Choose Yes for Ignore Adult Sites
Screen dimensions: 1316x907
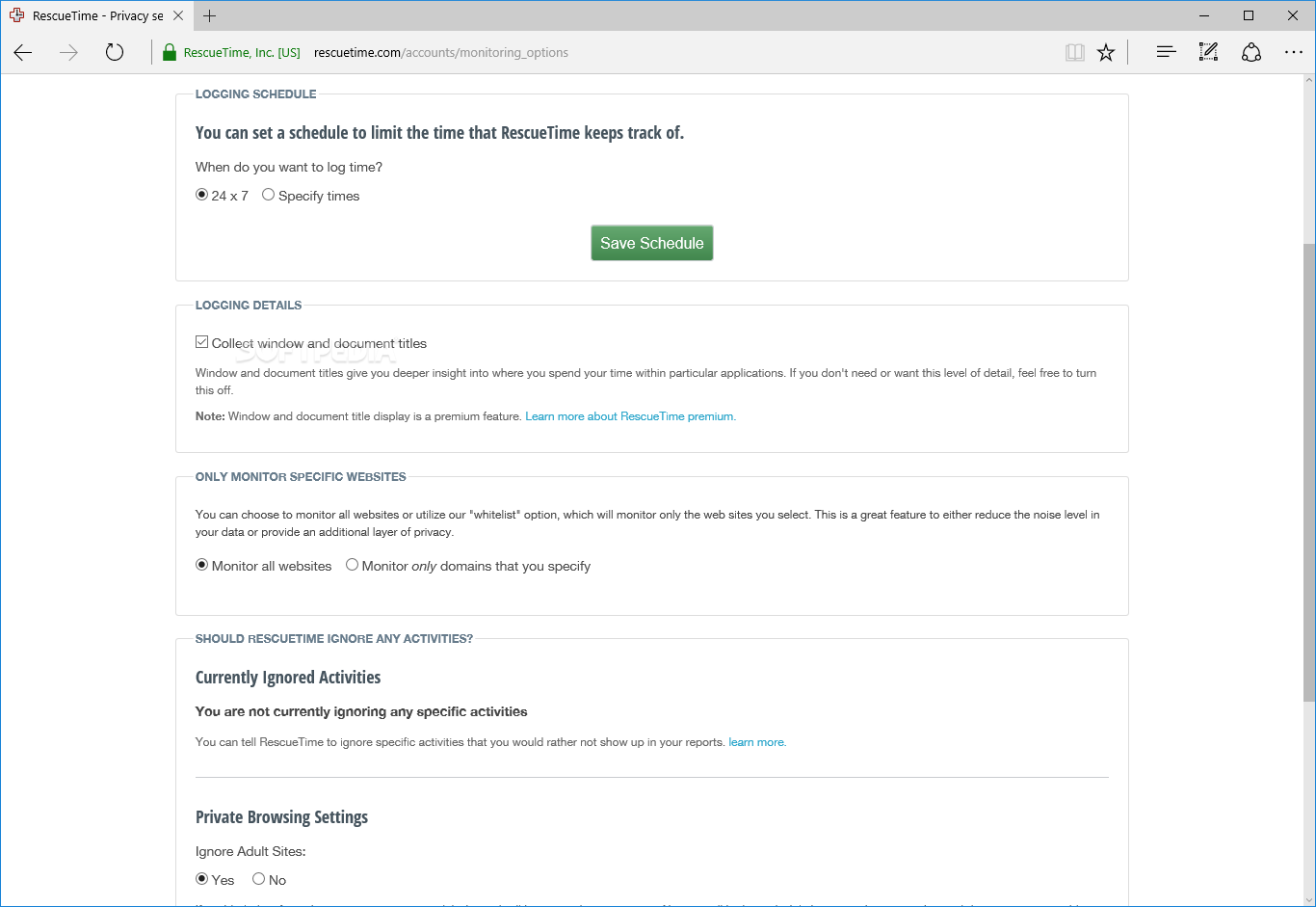(201, 879)
